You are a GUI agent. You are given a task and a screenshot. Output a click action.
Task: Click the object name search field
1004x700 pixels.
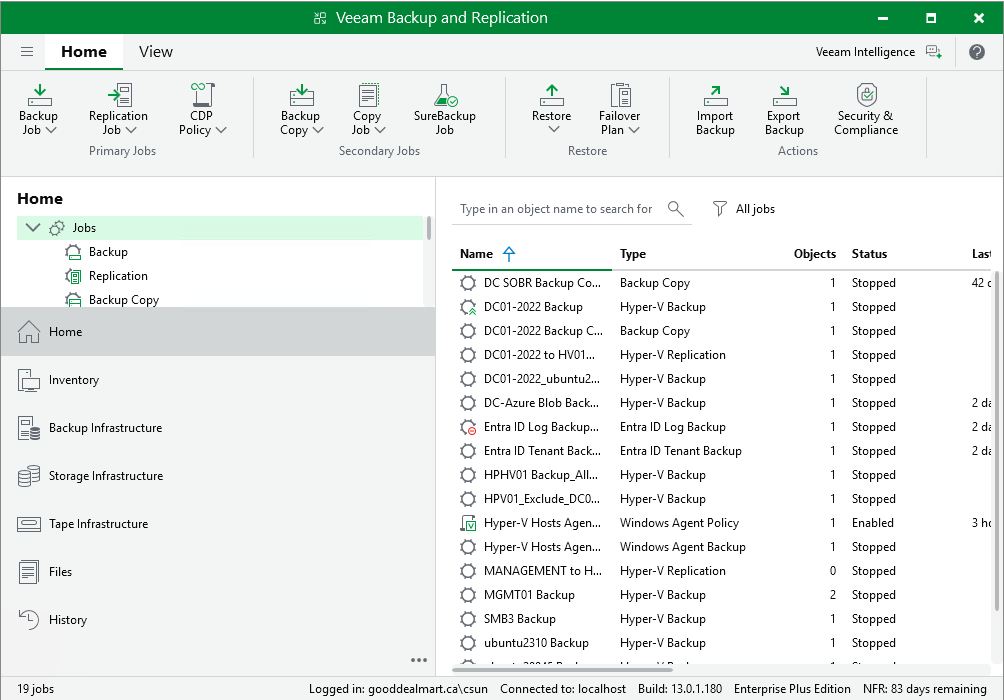pyautogui.click(x=556, y=209)
